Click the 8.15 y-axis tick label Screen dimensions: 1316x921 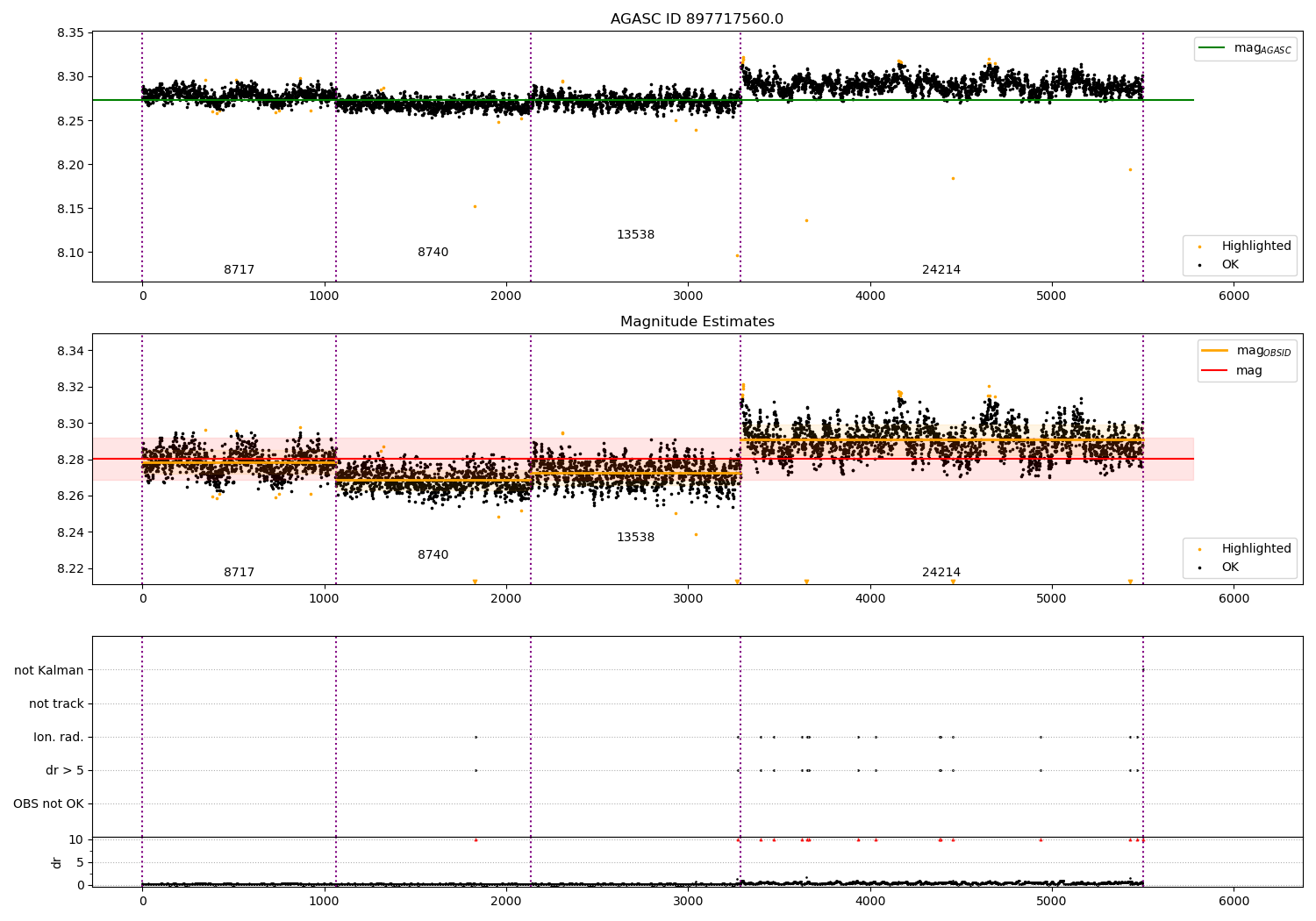pyautogui.click(x=70, y=209)
